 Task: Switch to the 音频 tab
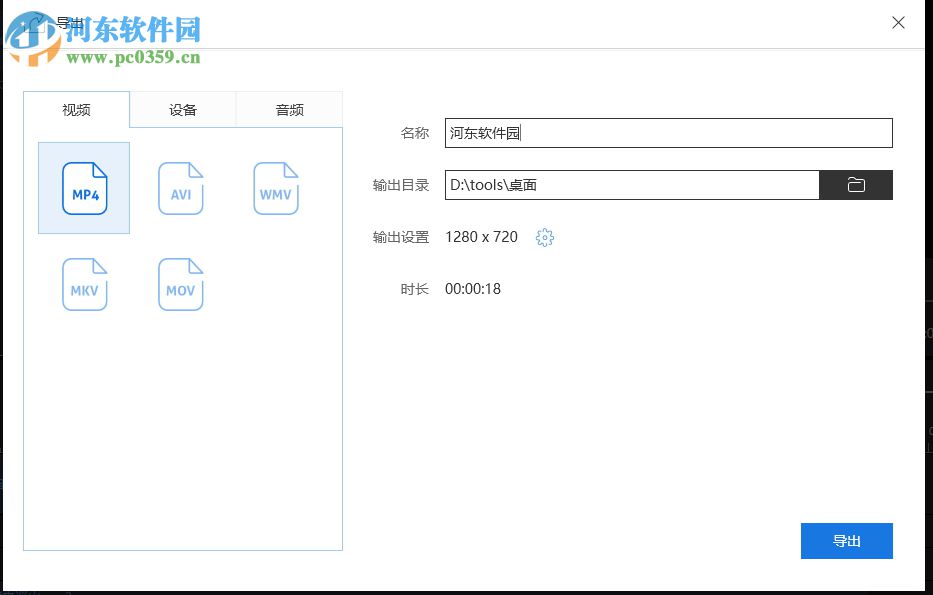(289, 110)
